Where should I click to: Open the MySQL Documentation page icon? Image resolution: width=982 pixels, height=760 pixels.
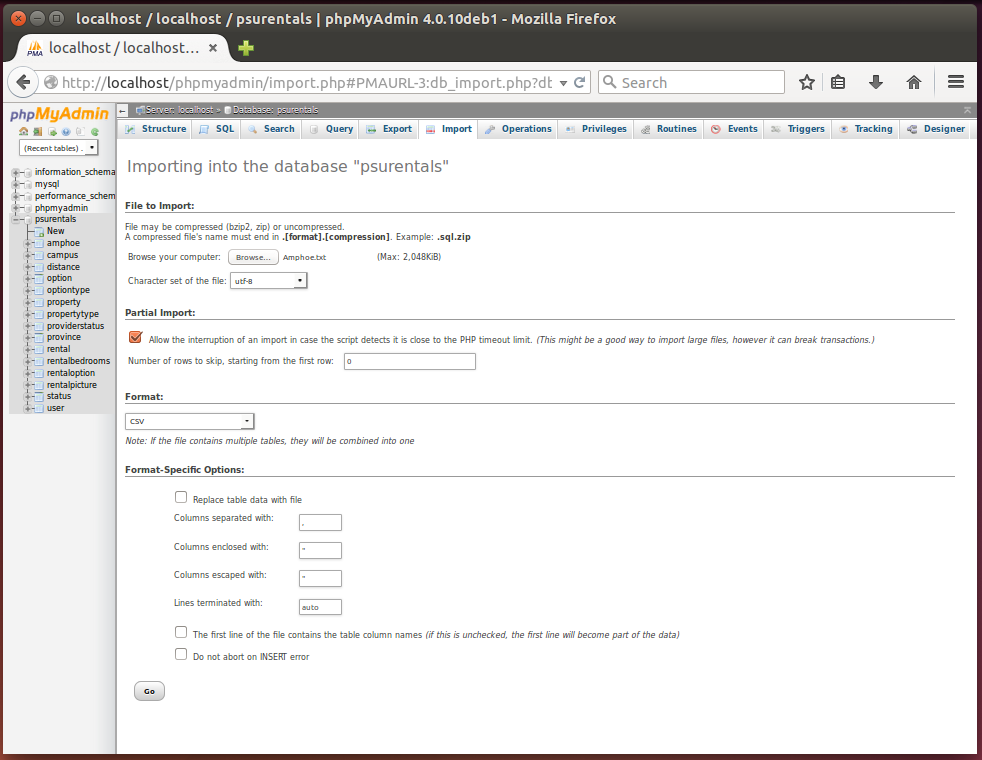point(80,131)
